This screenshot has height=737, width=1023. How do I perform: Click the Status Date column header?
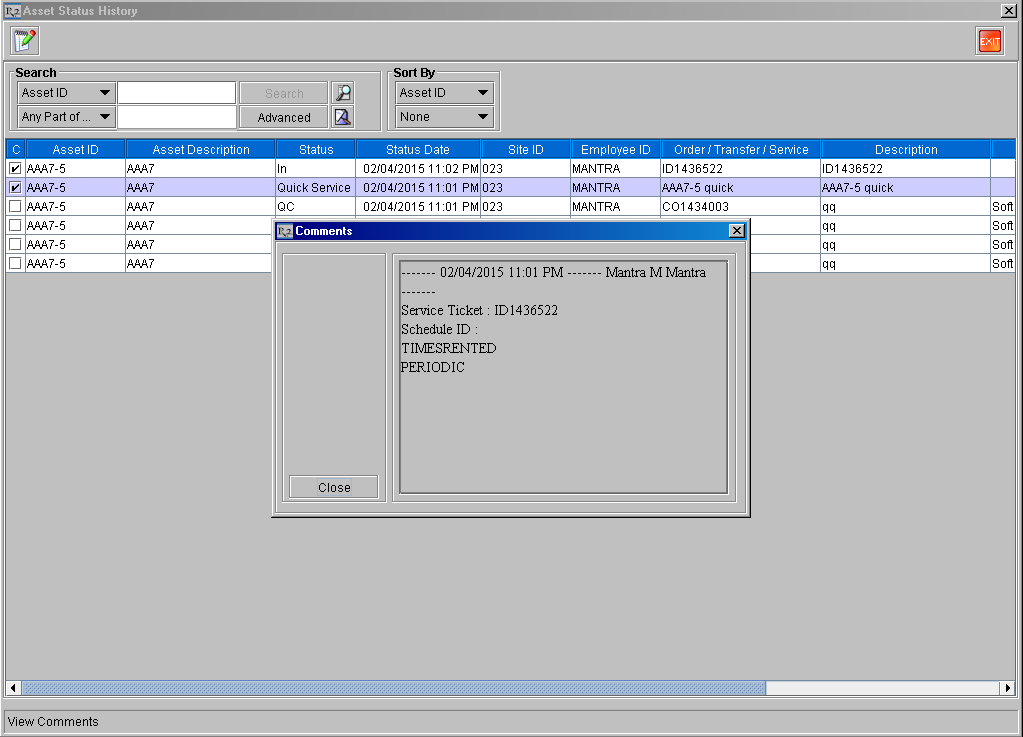(x=418, y=150)
